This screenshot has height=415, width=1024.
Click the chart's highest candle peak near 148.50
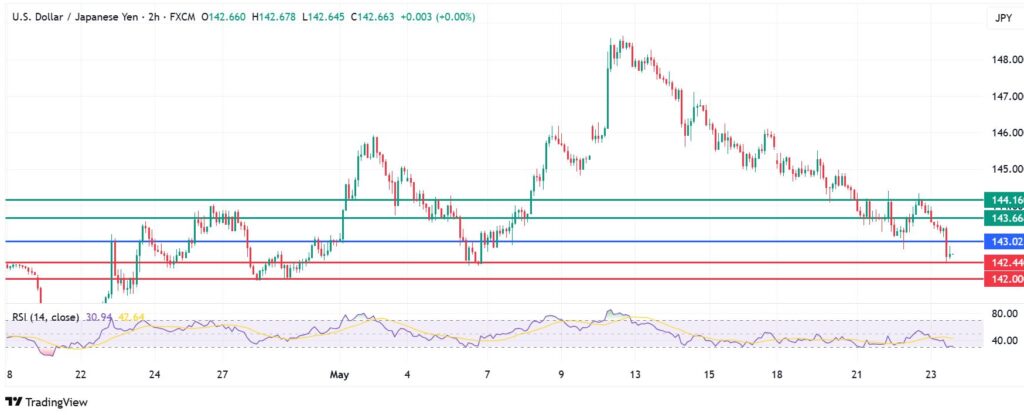[x=622, y=41]
